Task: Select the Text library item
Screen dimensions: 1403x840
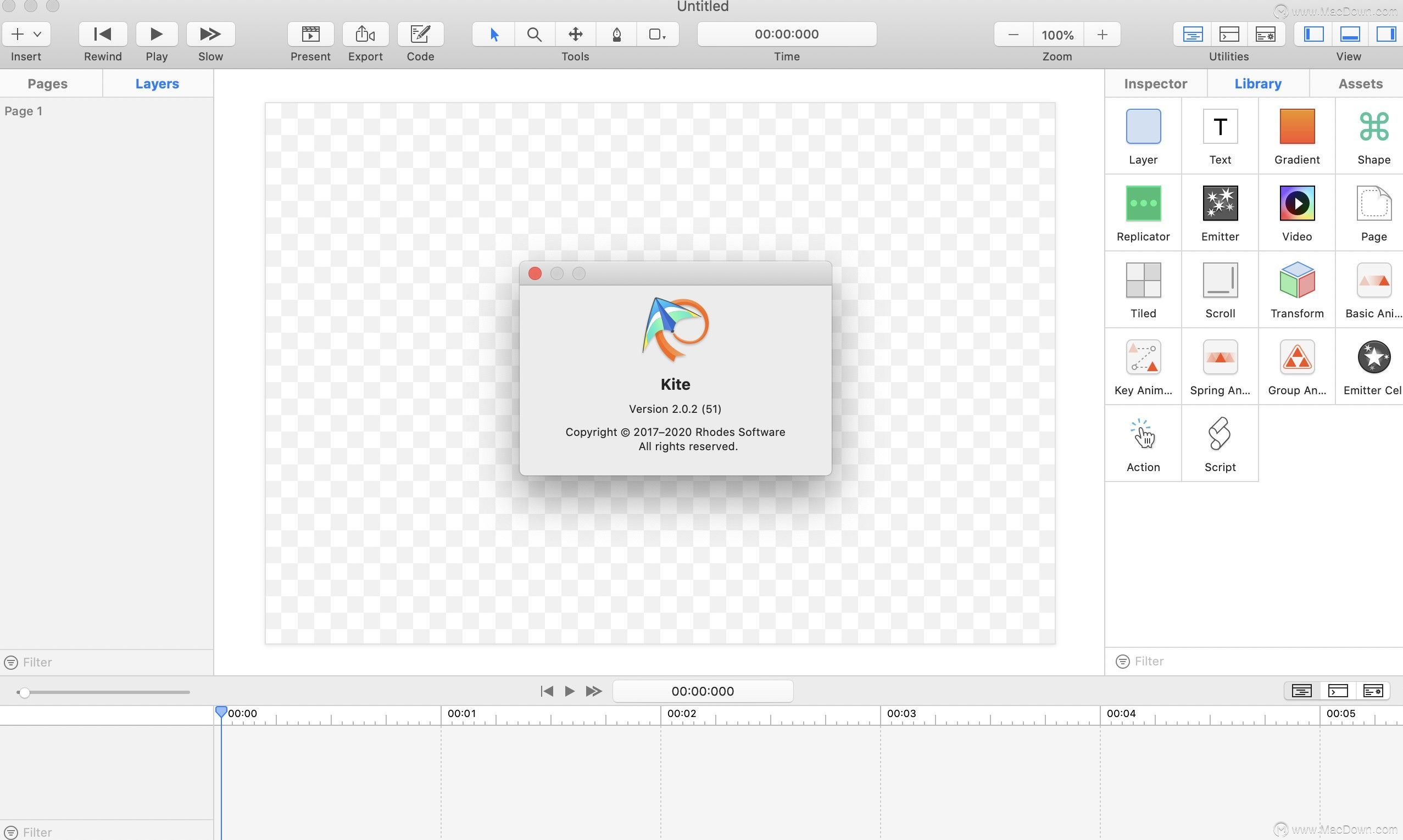Action: 1220,136
